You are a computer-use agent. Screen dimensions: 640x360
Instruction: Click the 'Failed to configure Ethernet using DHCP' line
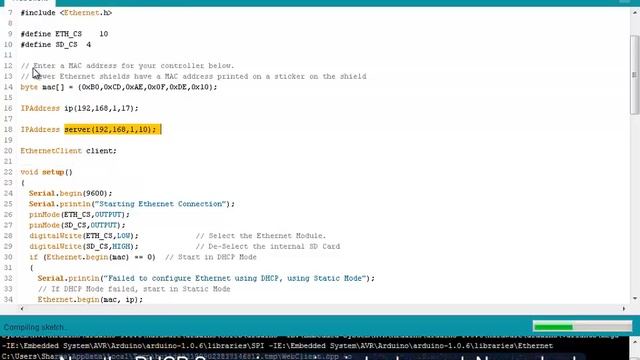point(206,278)
